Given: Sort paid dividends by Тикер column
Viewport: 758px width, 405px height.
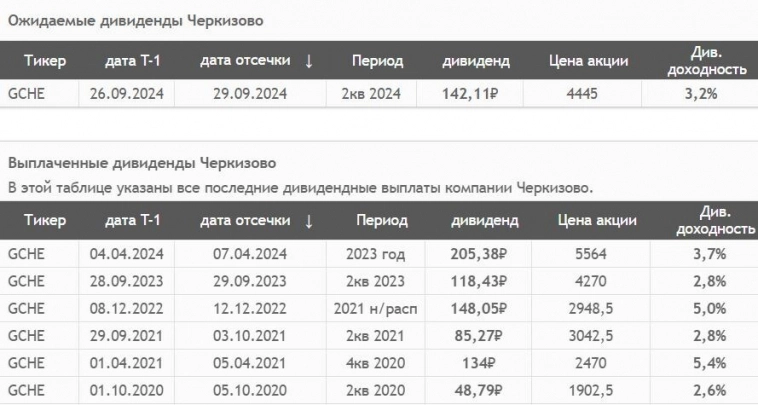Looking at the screenshot, I should pyautogui.click(x=45, y=221).
